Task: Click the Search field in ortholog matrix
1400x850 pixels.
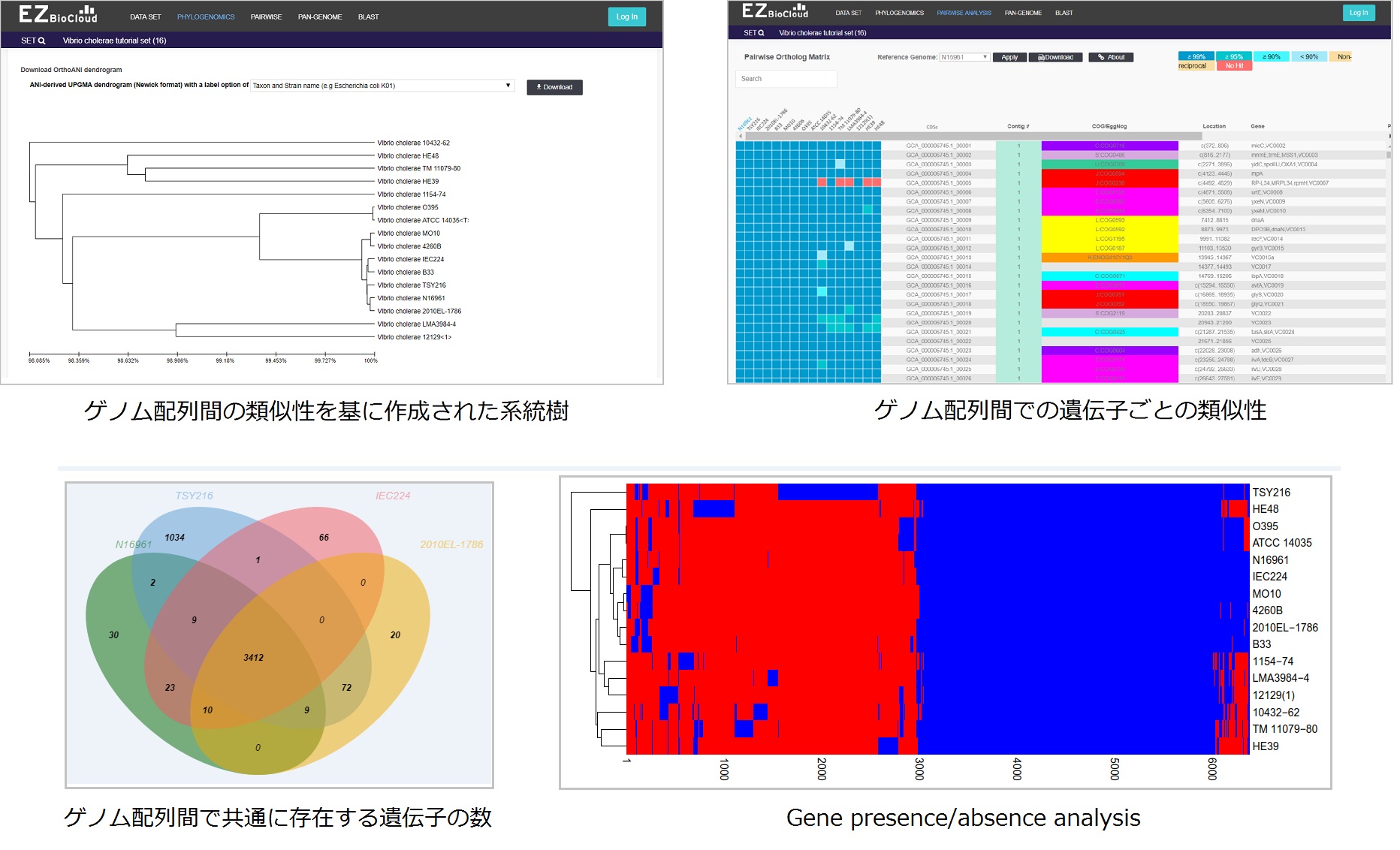Action: tap(786, 79)
